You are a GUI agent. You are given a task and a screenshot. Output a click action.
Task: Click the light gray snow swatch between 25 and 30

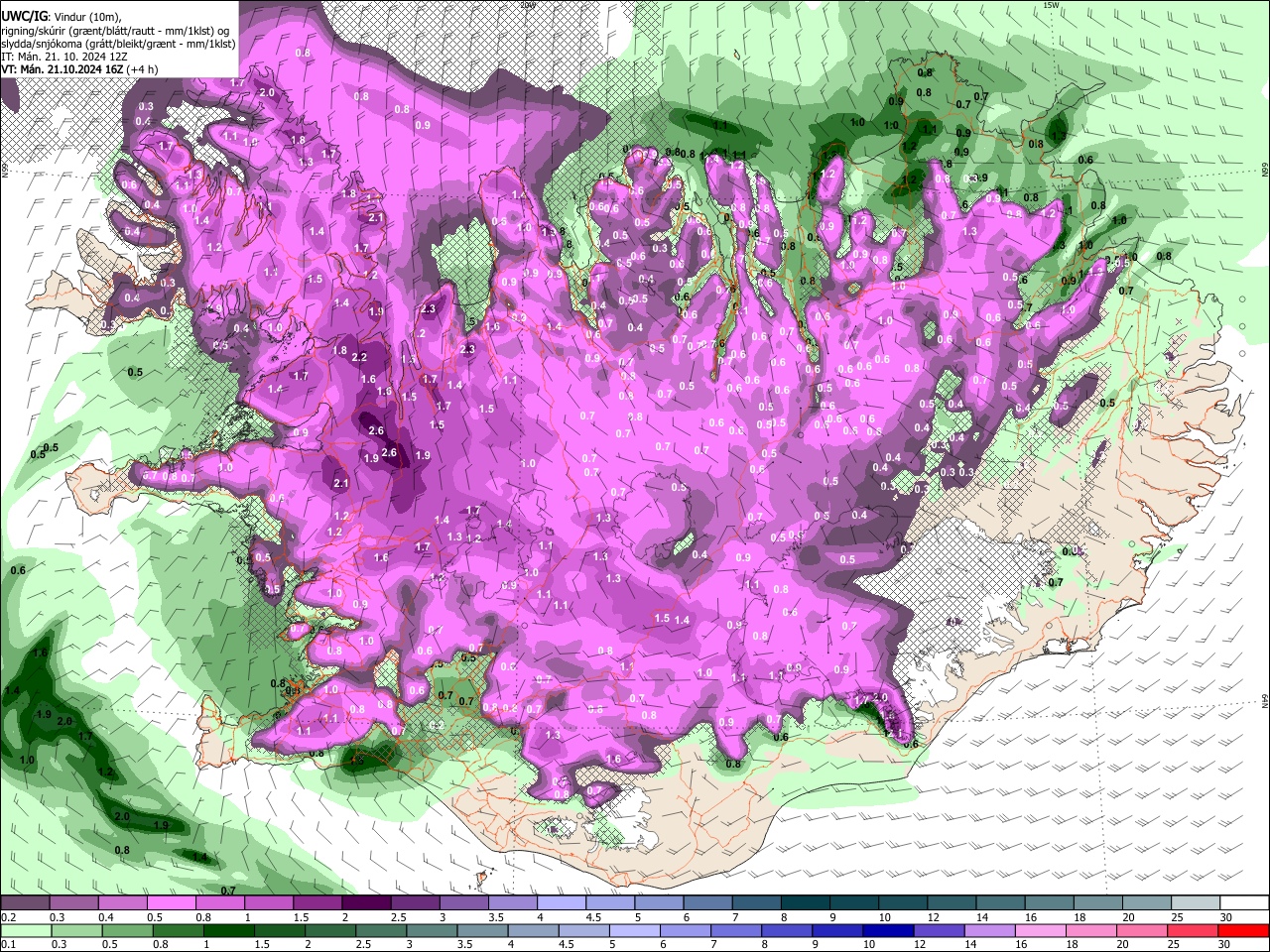(x=1195, y=902)
